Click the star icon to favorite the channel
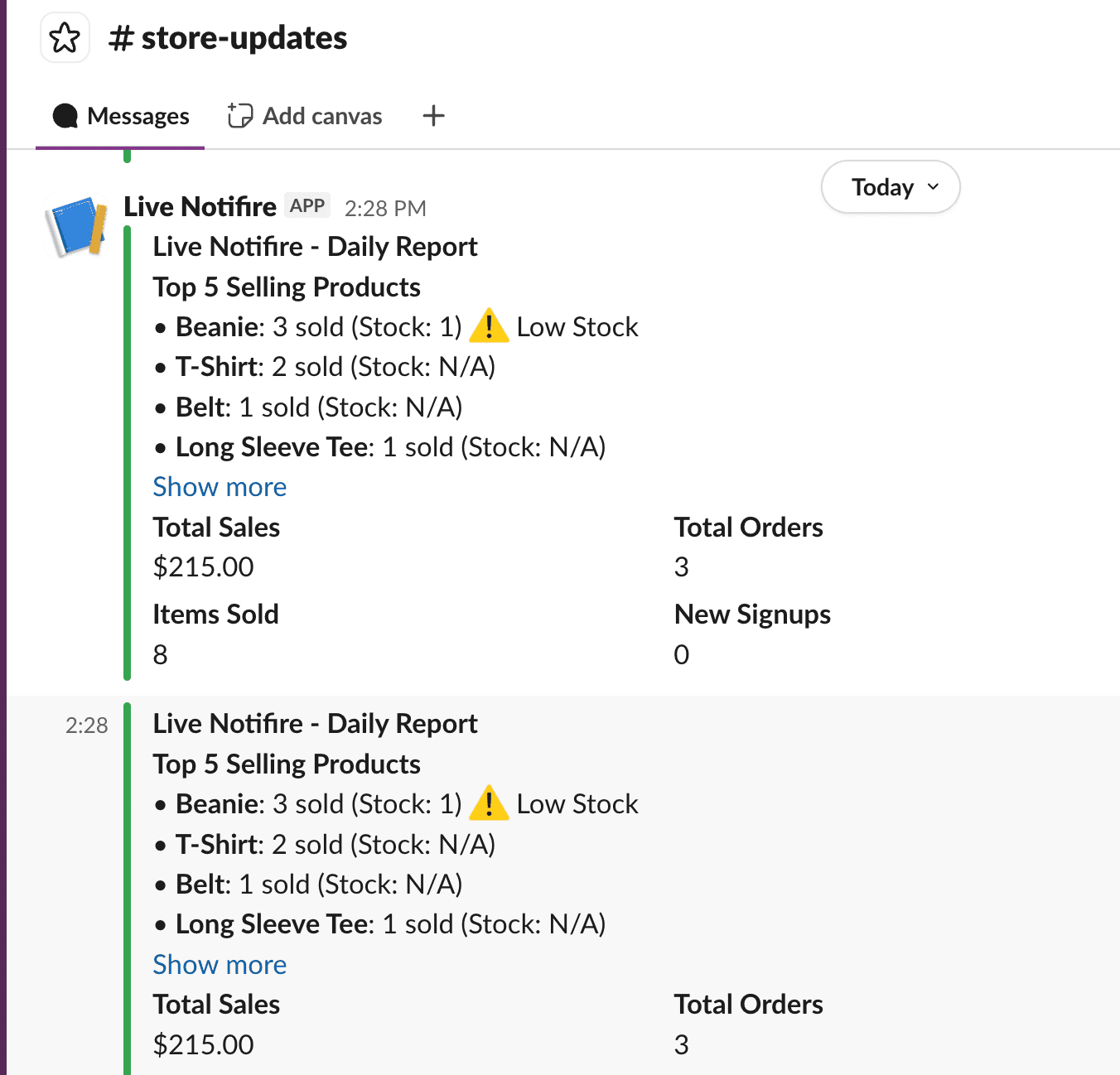This screenshot has height=1075, width=1120. point(65,36)
